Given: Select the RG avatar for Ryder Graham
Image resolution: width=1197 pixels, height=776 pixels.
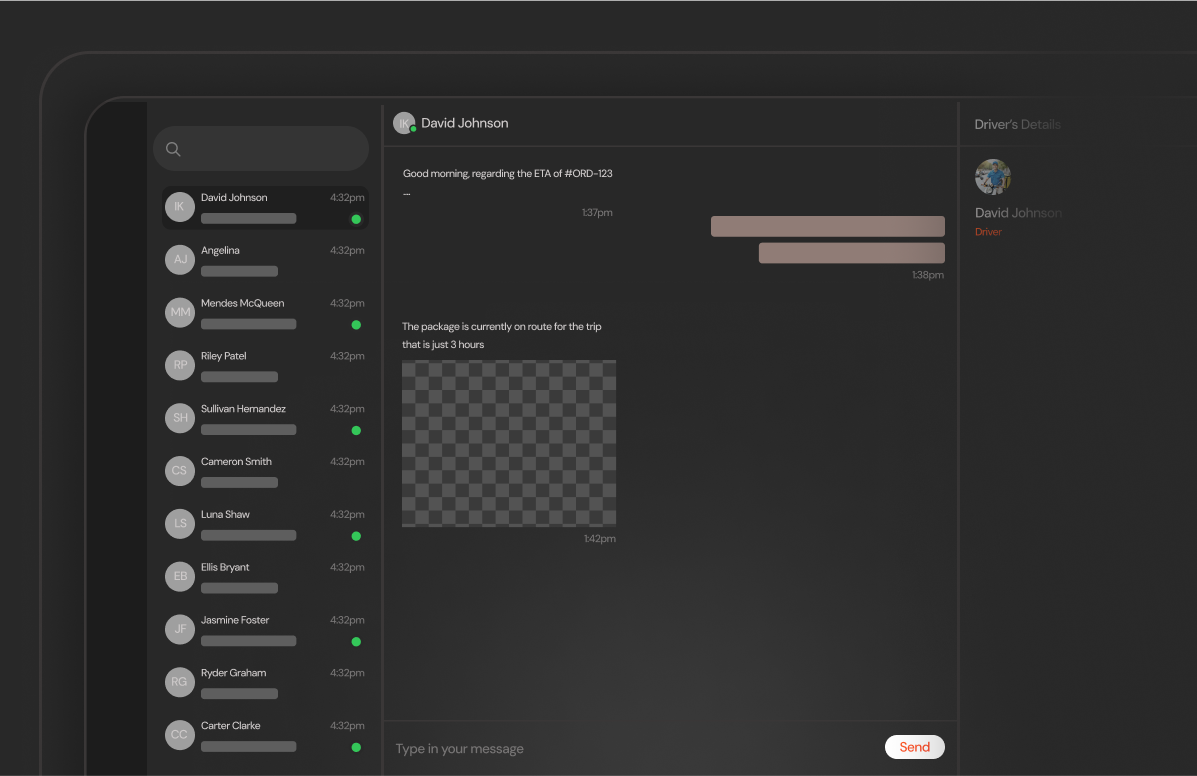Looking at the screenshot, I should pos(180,682).
